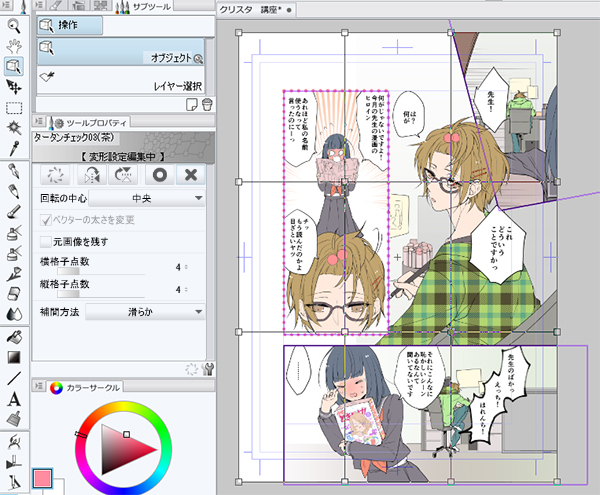Screen dimensions: 600x495
Task: Select the Eraser tool
Action: [x=14, y=294]
